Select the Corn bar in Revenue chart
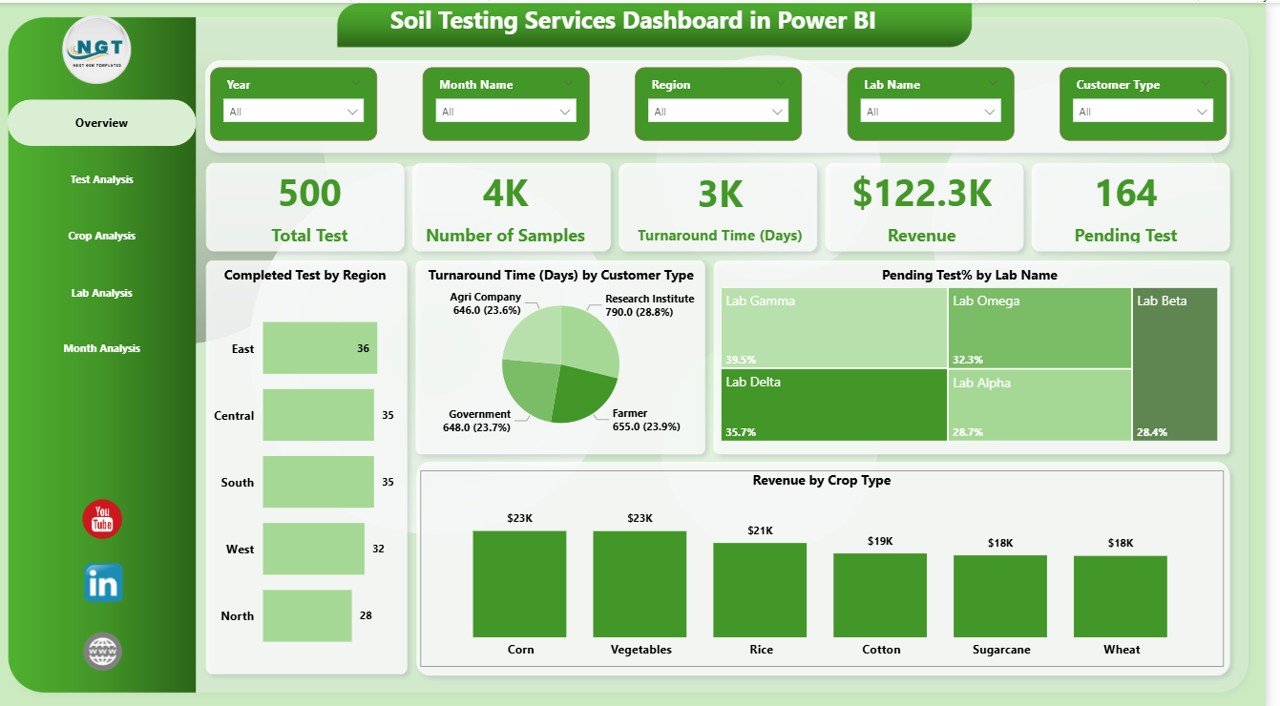1280x706 pixels. click(x=520, y=580)
